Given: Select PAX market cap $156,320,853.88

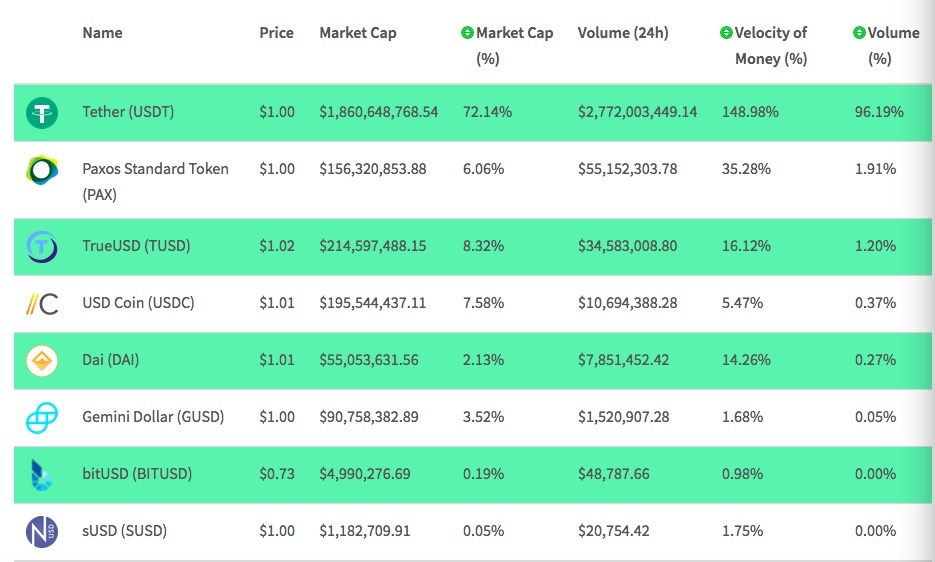Looking at the screenshot, I should [x=373, y=169].
